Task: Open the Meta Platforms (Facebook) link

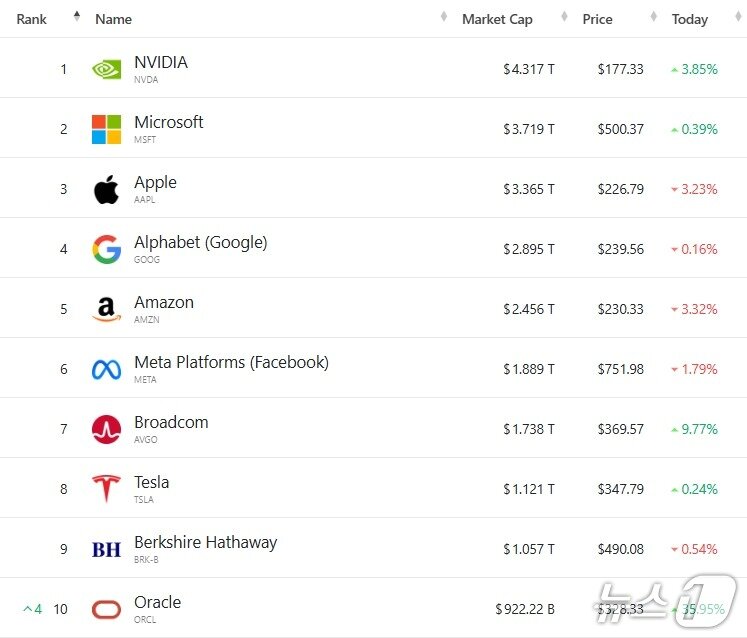Action: (x=231, y=362)
